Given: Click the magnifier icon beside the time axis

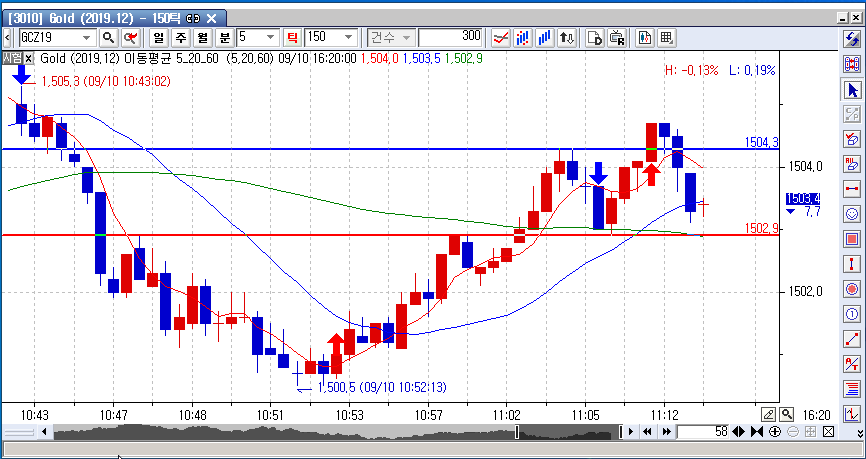Looking at the screenshot, I should pos(788,414).
